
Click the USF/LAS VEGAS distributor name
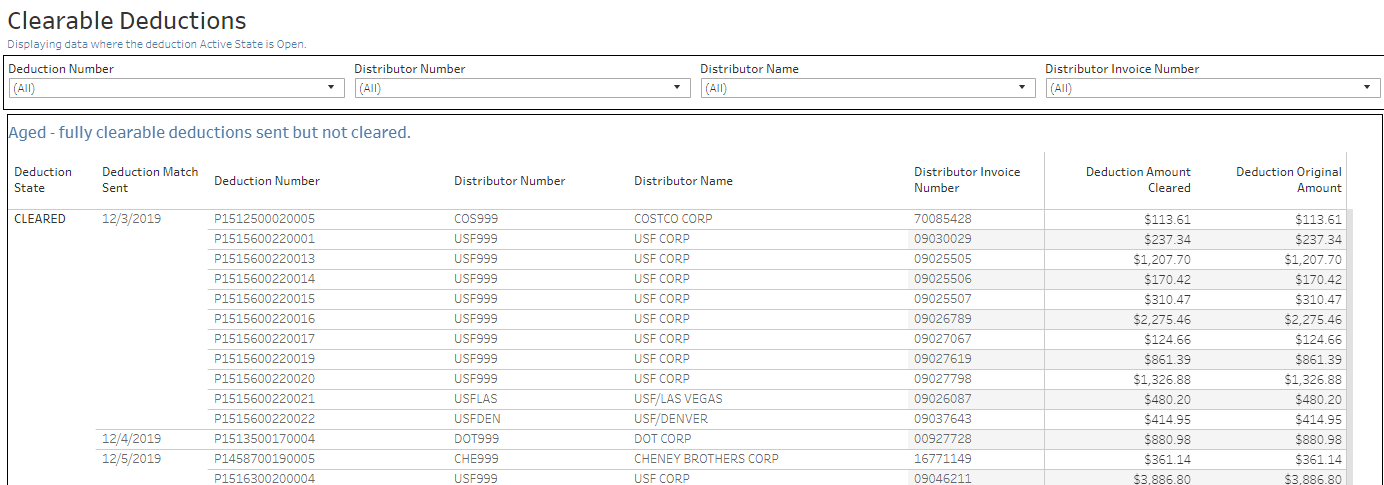678,399
